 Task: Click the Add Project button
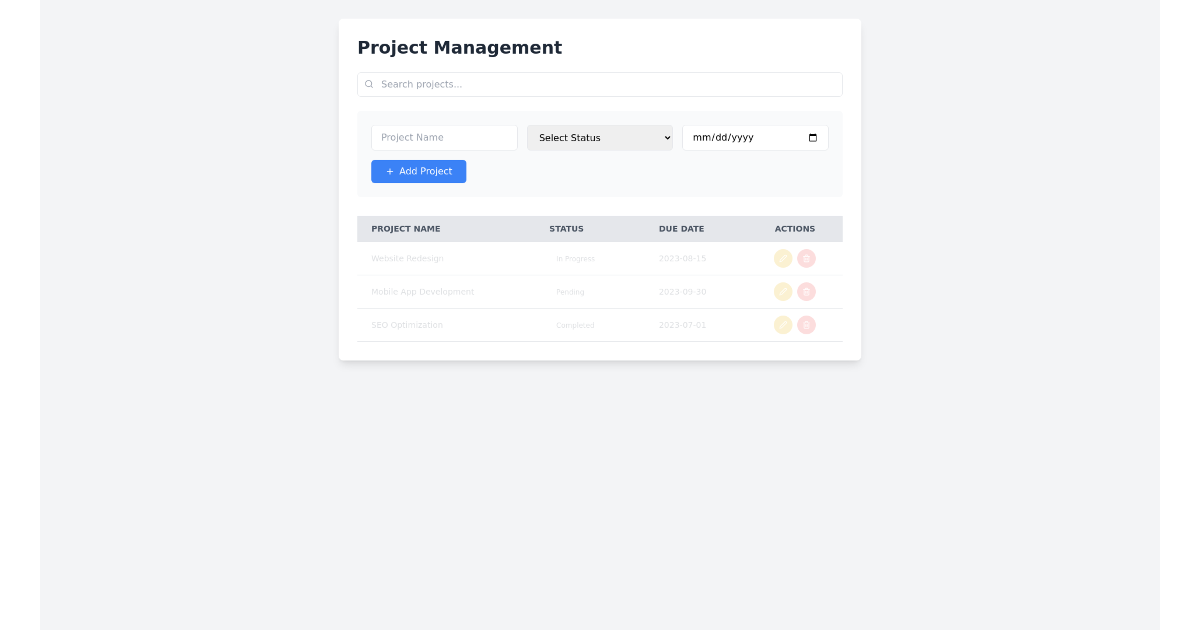[x=418, y=171]
